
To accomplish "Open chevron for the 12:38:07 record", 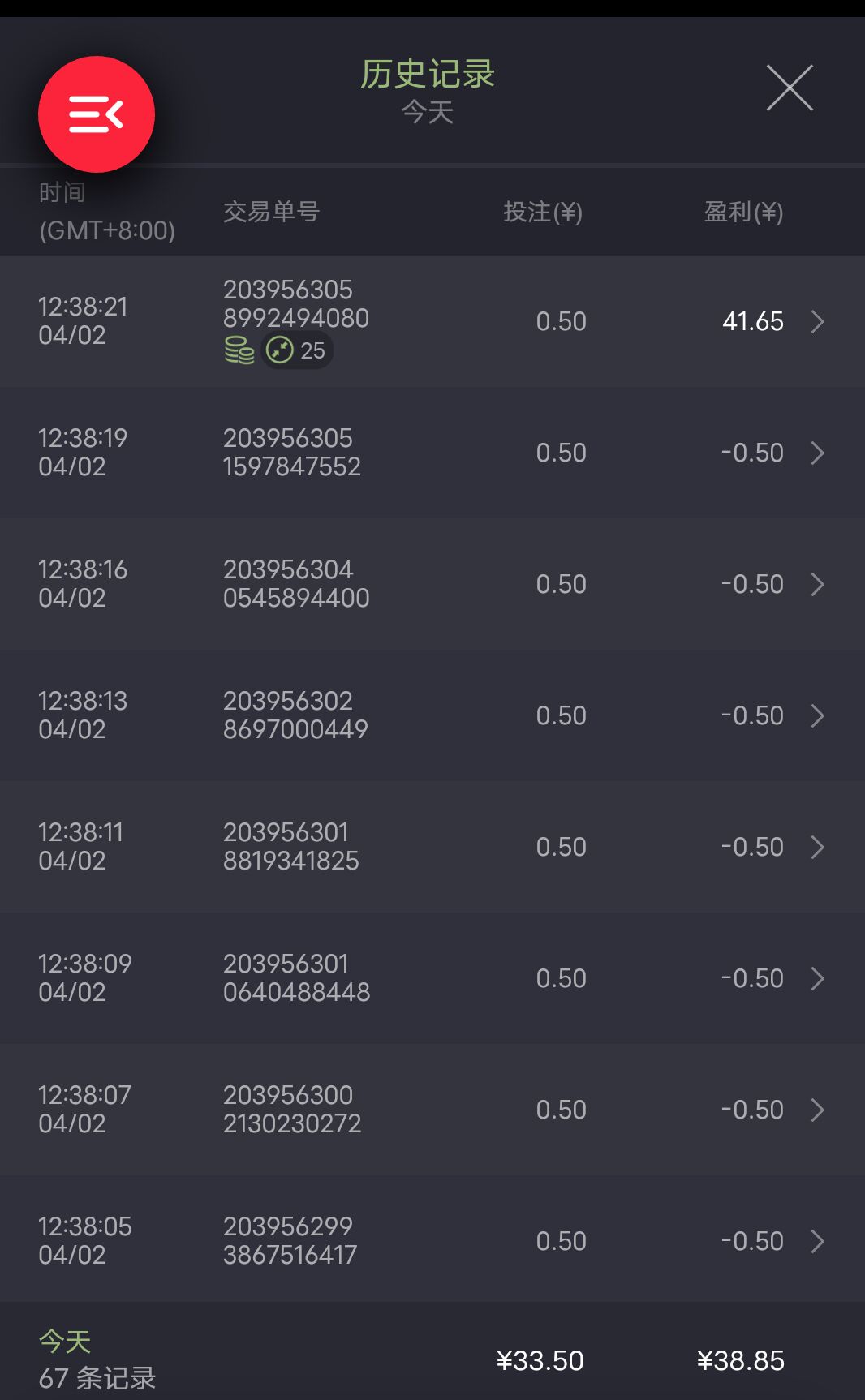I will (x=817, y=1110).
